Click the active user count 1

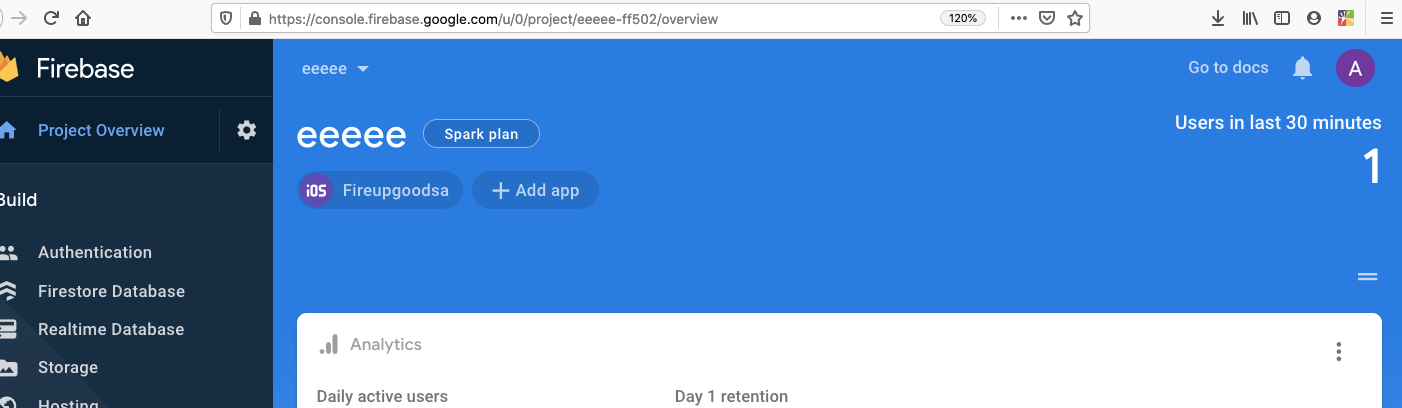click(1373, 167)
